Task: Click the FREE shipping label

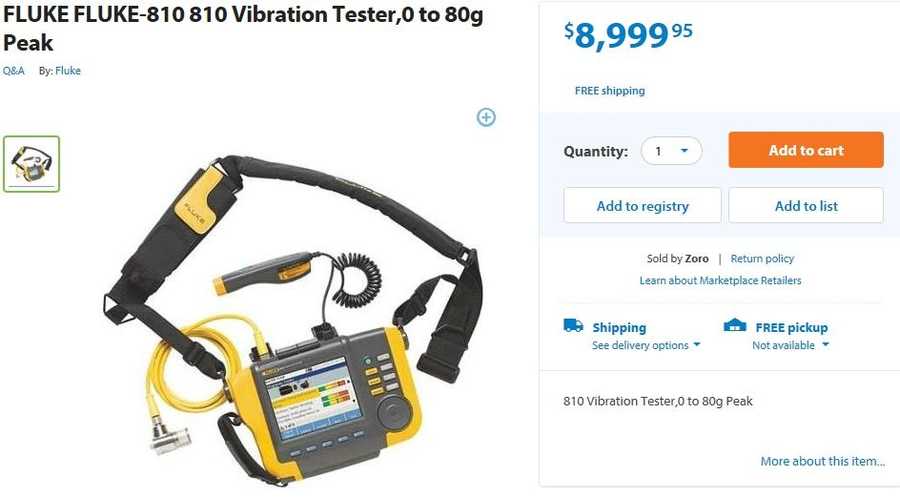Action: click(x=610, y=91)
